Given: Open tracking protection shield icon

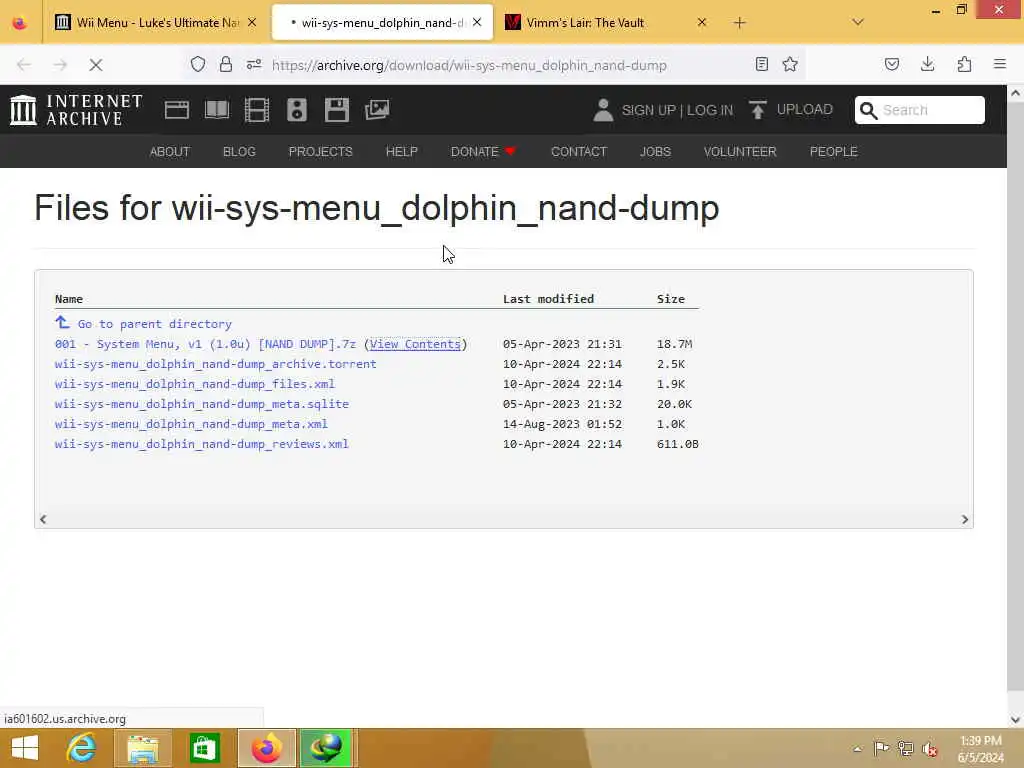Looking at the screenshot, I should [198, 64].
